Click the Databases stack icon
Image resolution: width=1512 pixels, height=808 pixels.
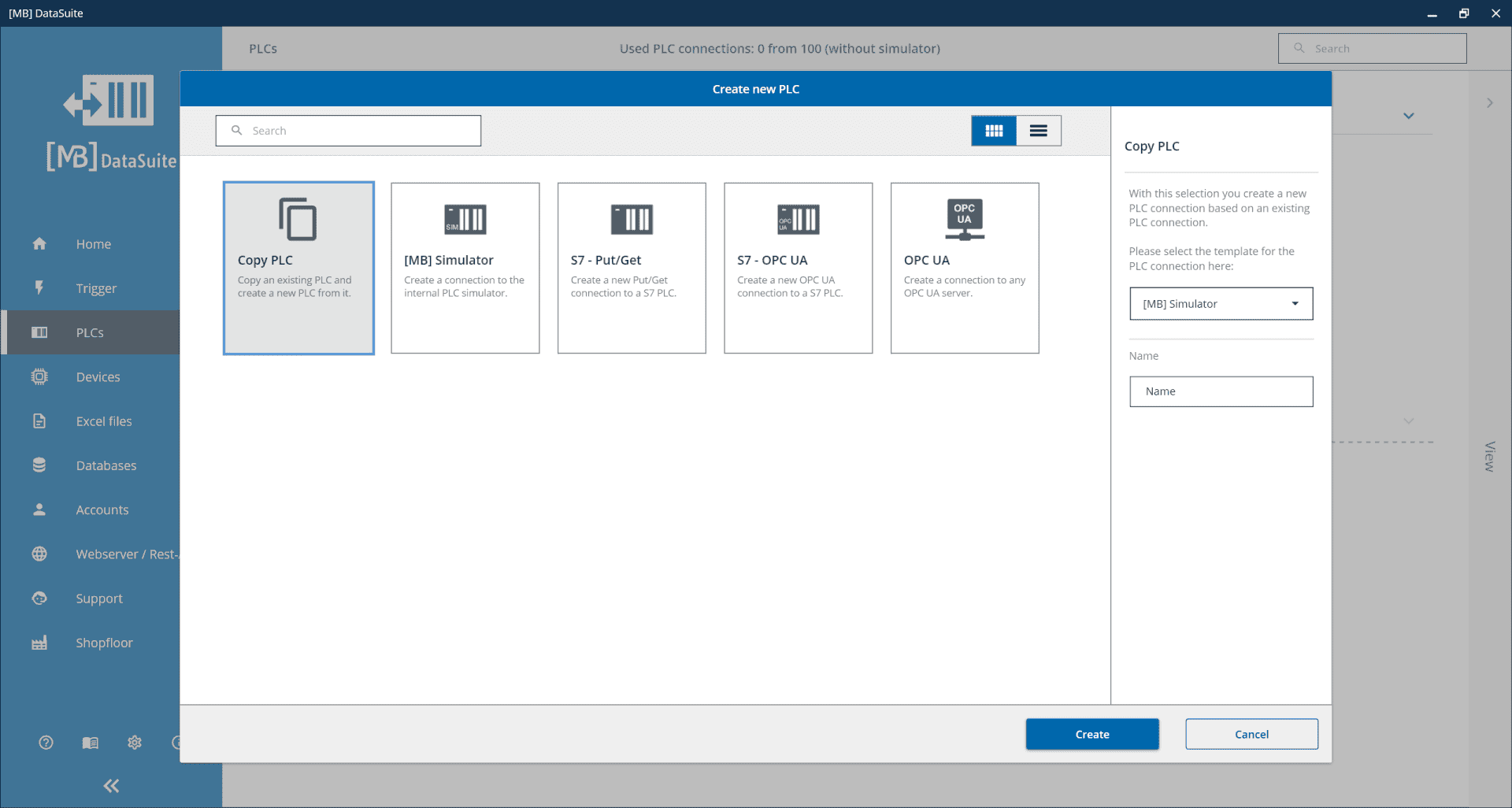pyautogui.click(x=39, y=465)
